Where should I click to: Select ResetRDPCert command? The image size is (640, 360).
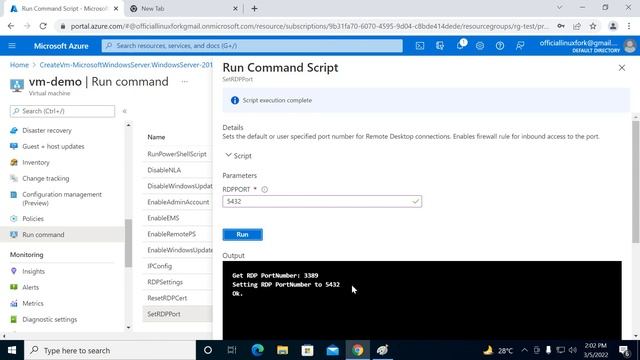click(x=167, y=298)
